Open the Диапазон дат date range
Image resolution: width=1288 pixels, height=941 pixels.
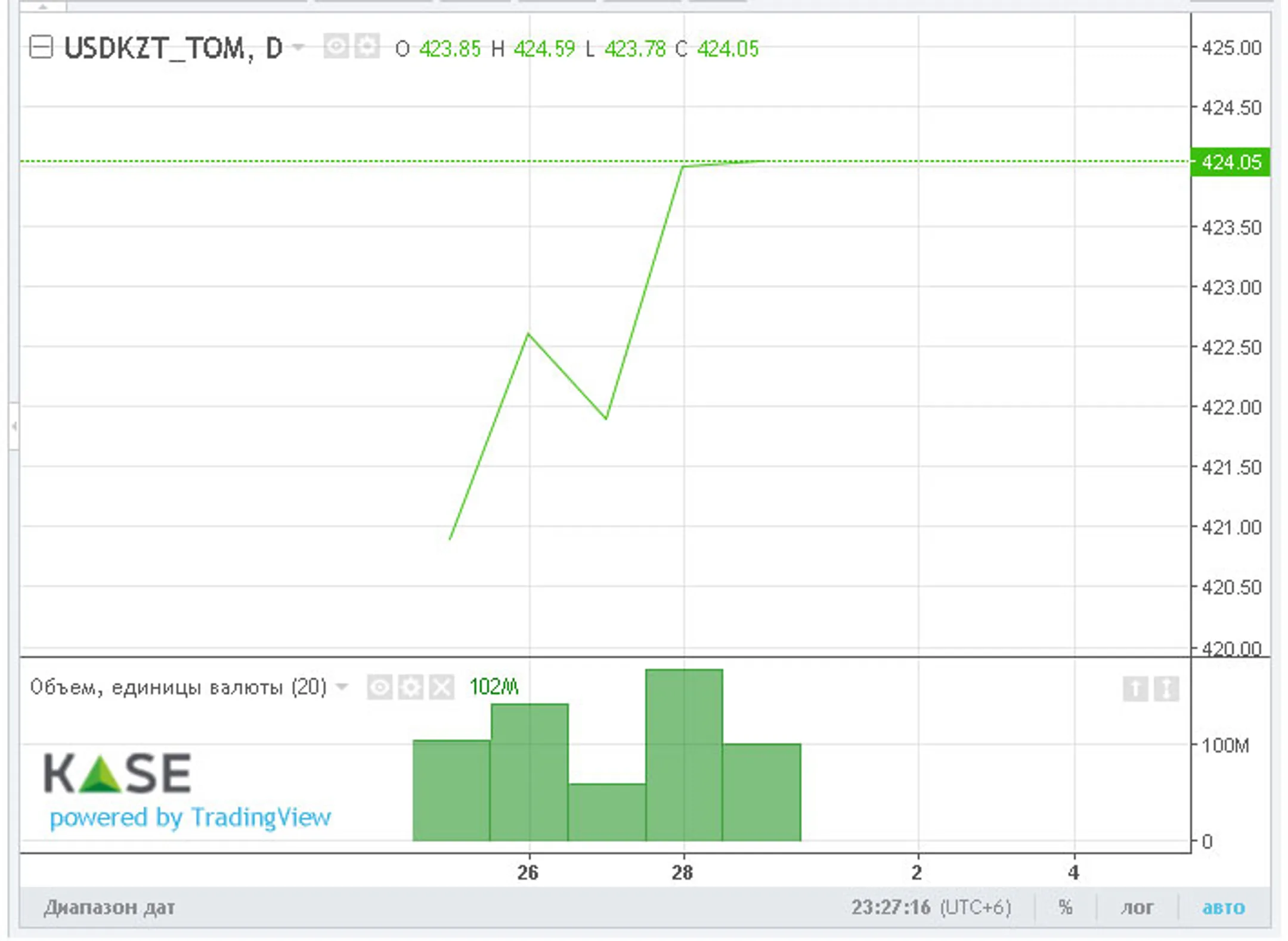coord(109,908)
